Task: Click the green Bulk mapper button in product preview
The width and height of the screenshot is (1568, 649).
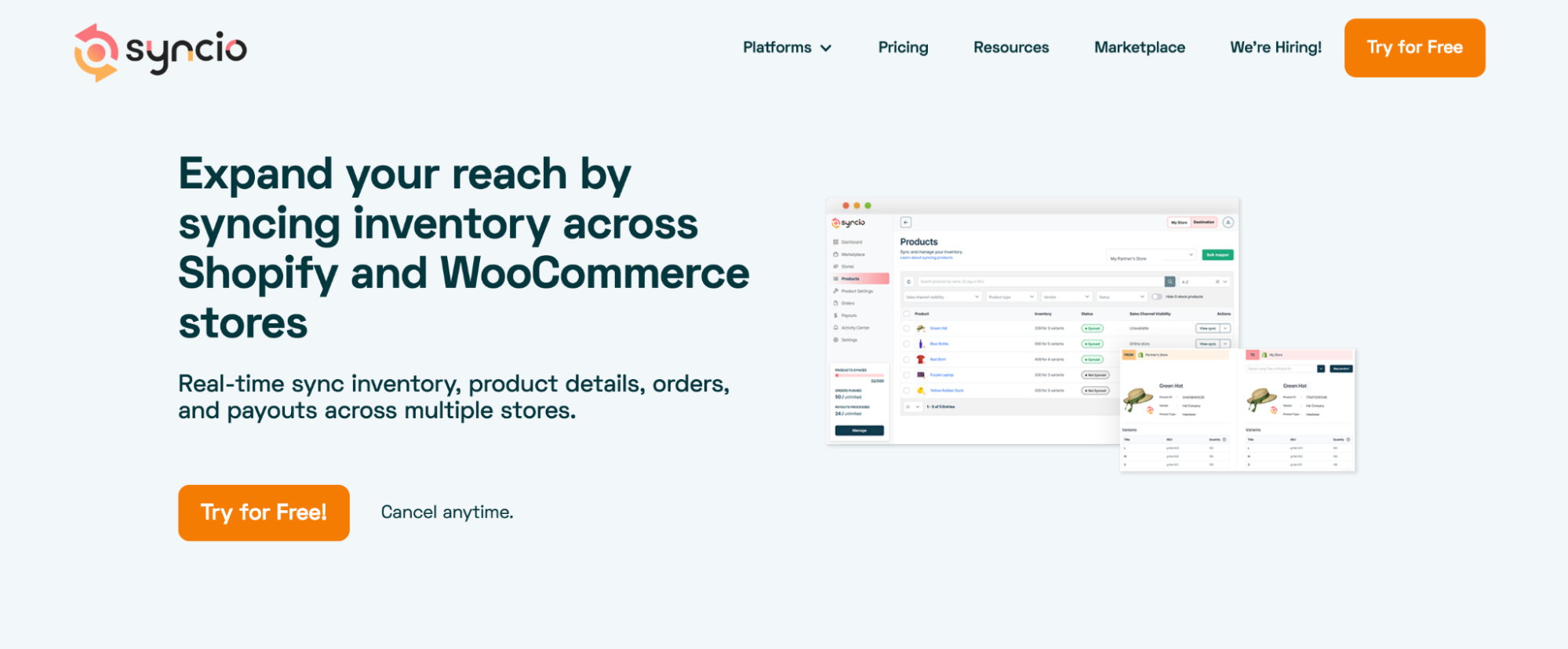Action: tap(1217, 255)
